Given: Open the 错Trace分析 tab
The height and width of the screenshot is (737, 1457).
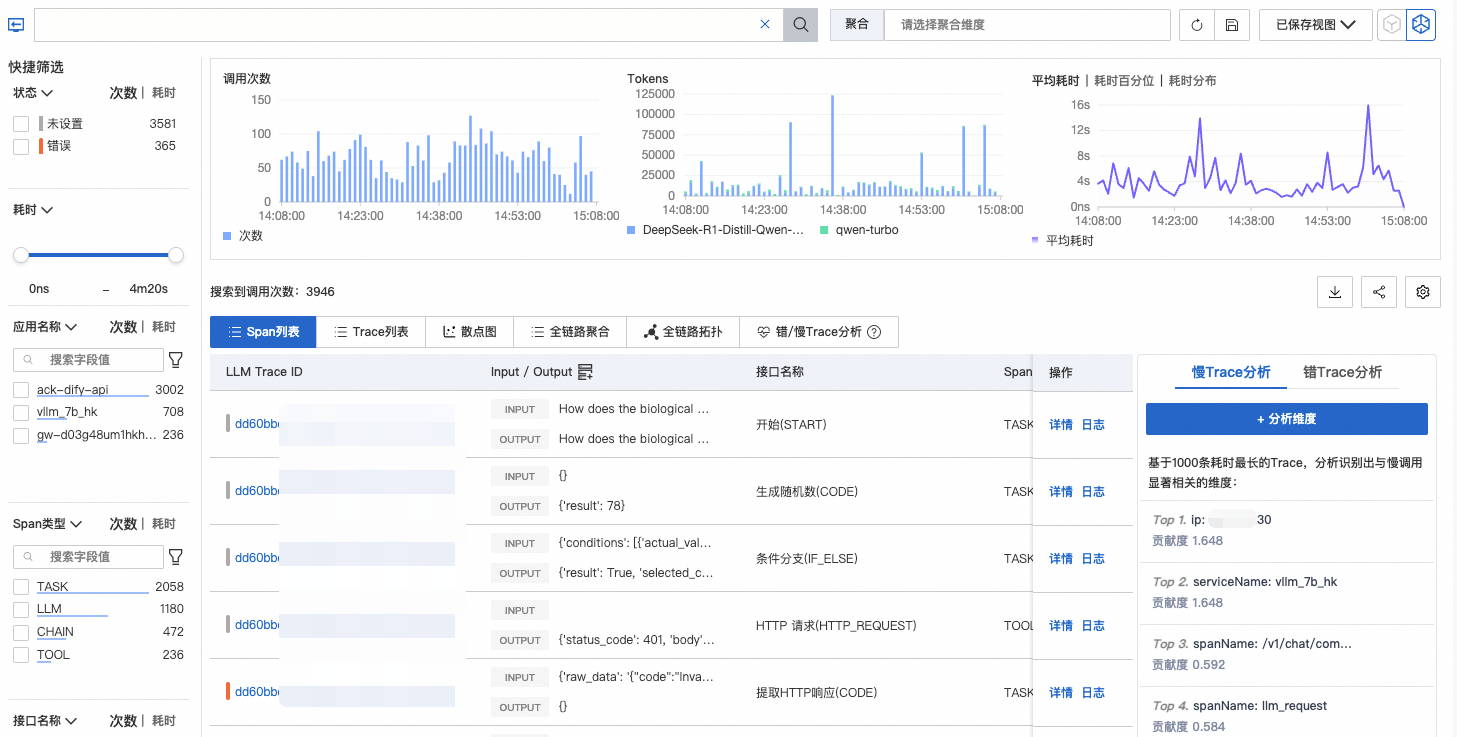Looking at the screenshot, I should point(1342,372).
